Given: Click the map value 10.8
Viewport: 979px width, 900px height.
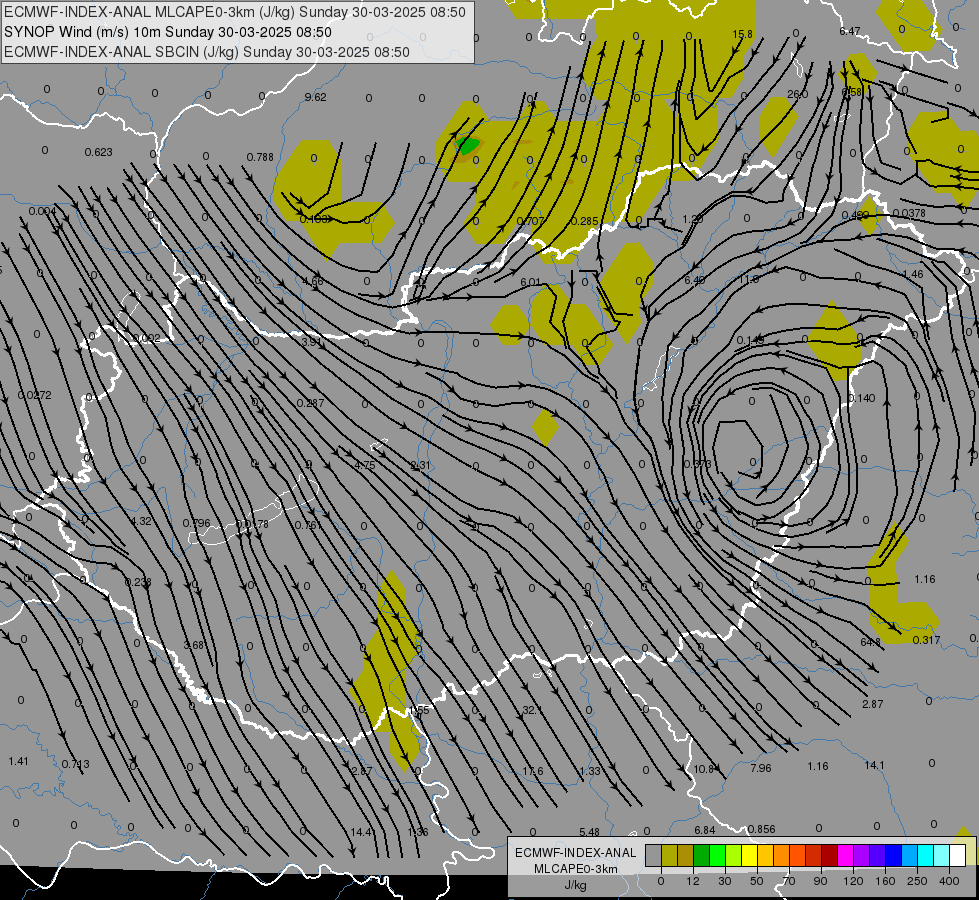Looking at the screenshot, I should pos(703,769).
